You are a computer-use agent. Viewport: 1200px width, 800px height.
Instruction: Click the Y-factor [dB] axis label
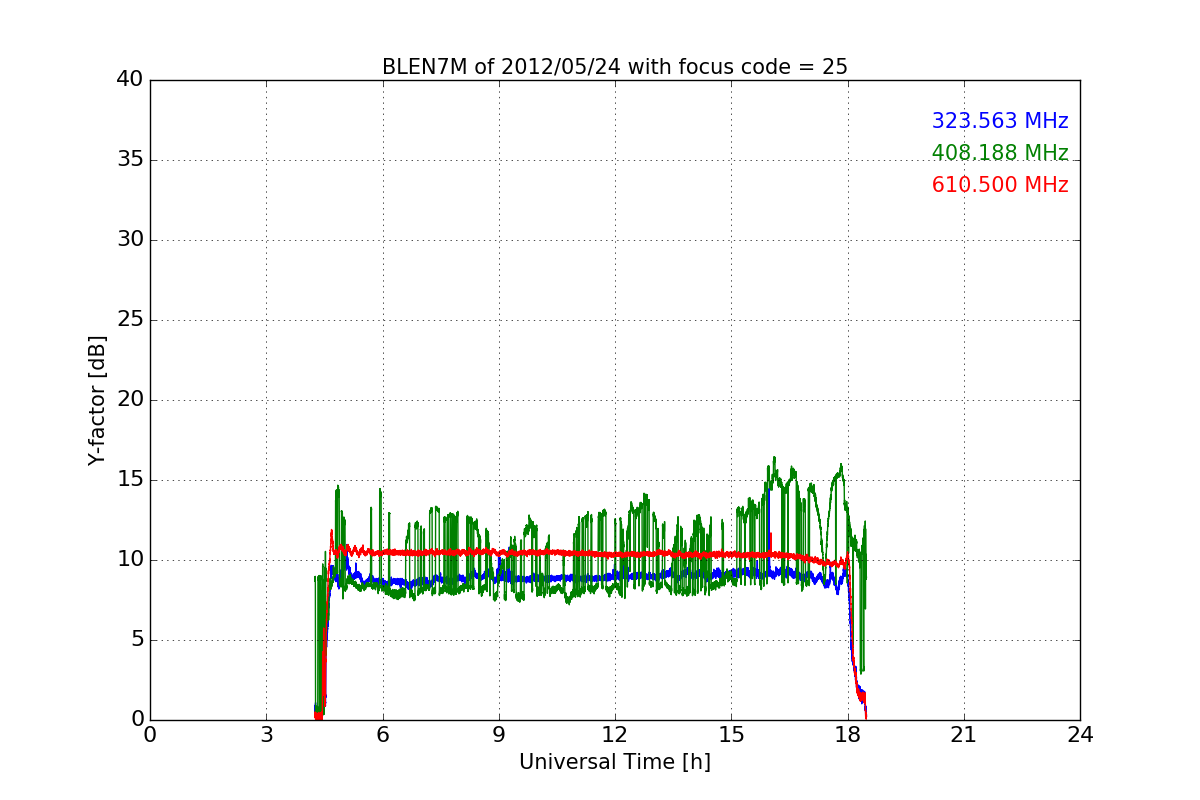point(97,400)
